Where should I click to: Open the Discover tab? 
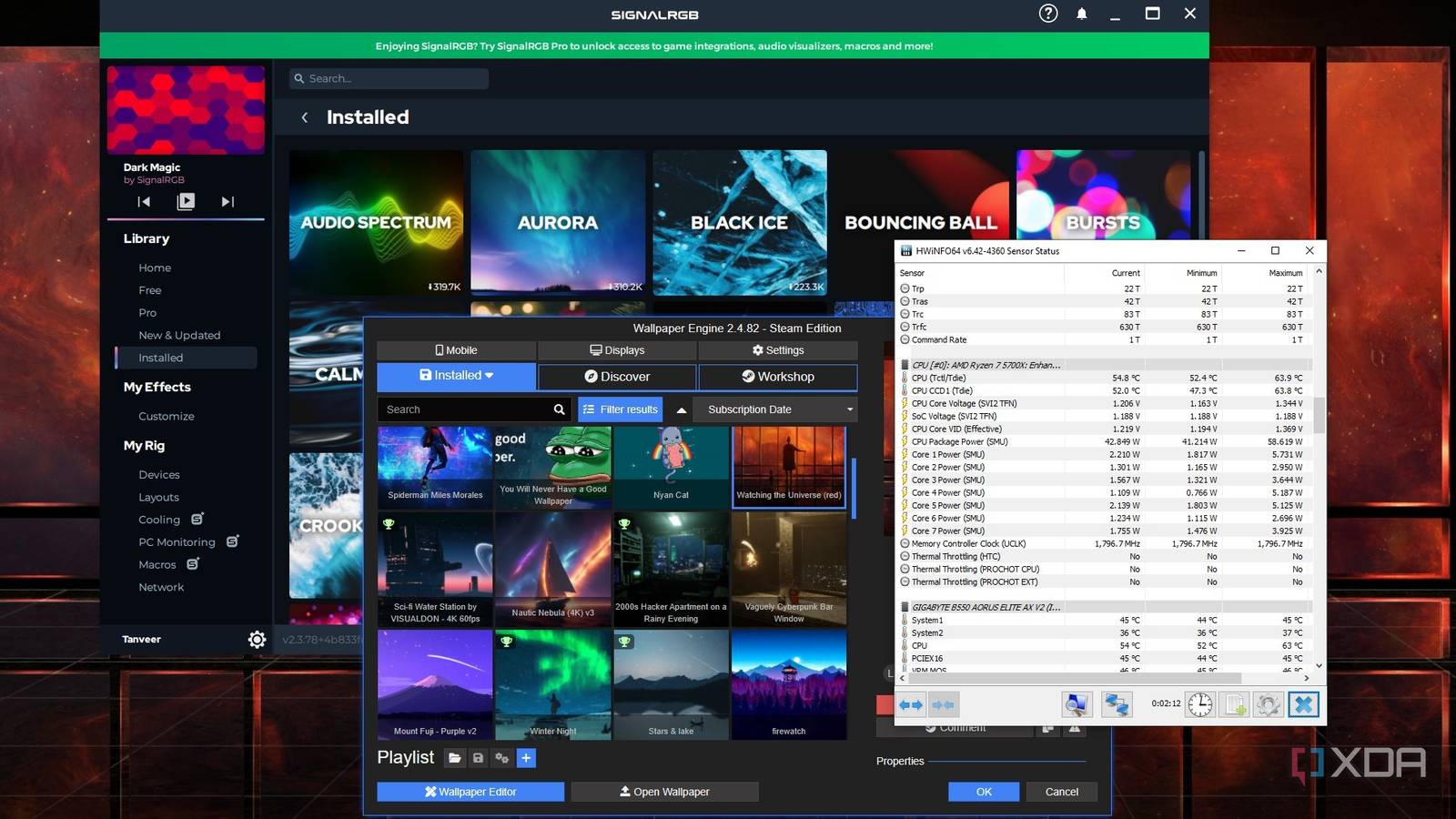(617, 377)
